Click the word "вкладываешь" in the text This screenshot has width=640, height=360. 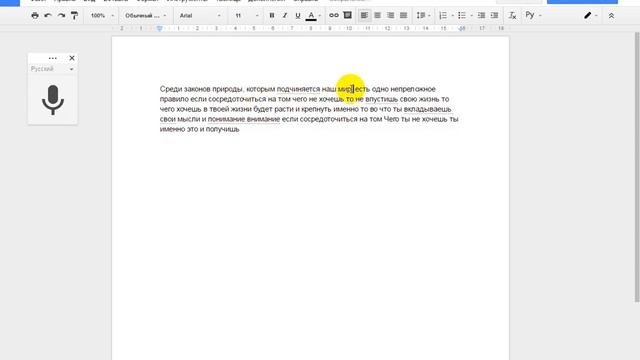coord(427,109)
